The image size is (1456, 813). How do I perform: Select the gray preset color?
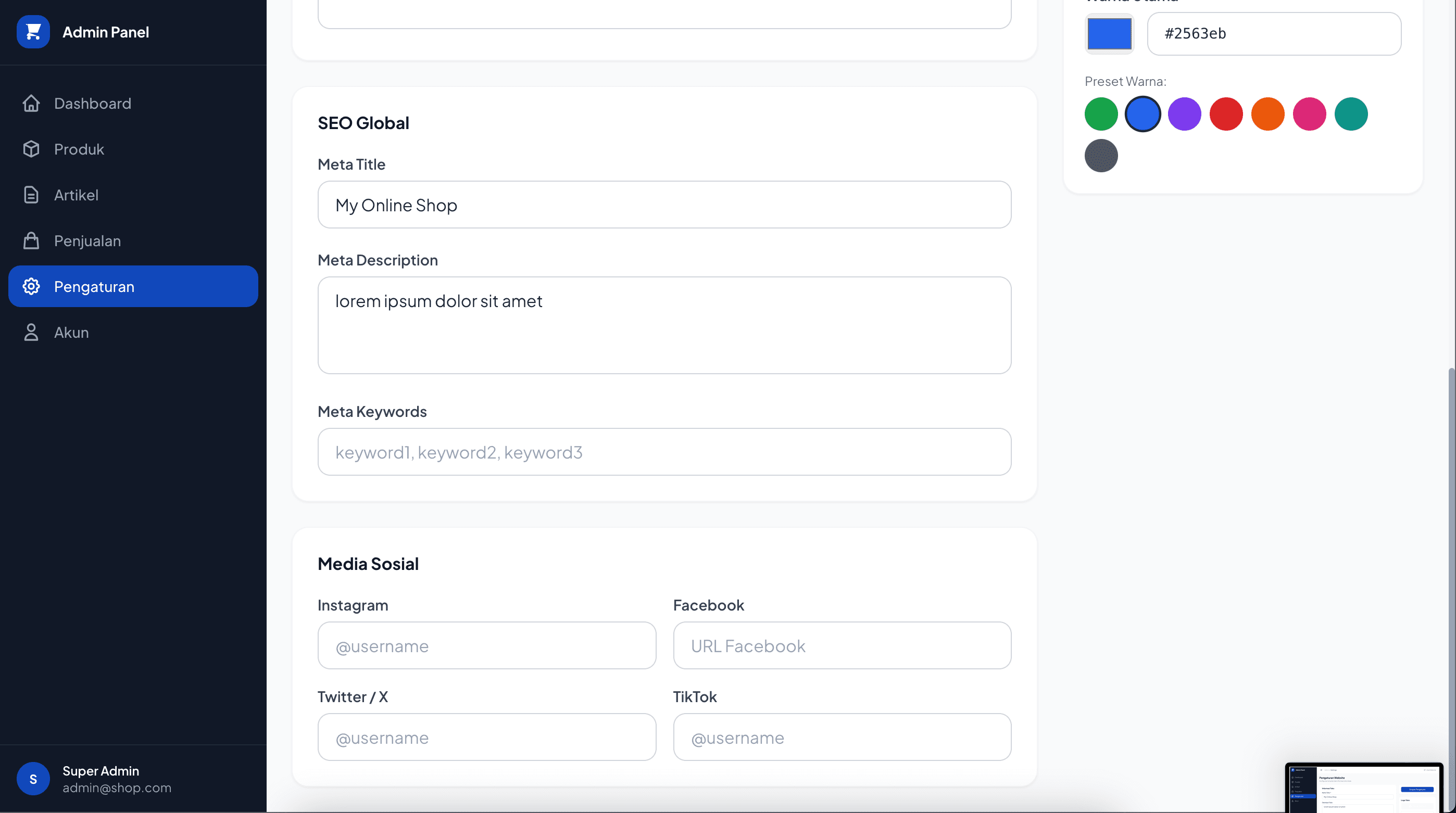[x=1100, y=156]
